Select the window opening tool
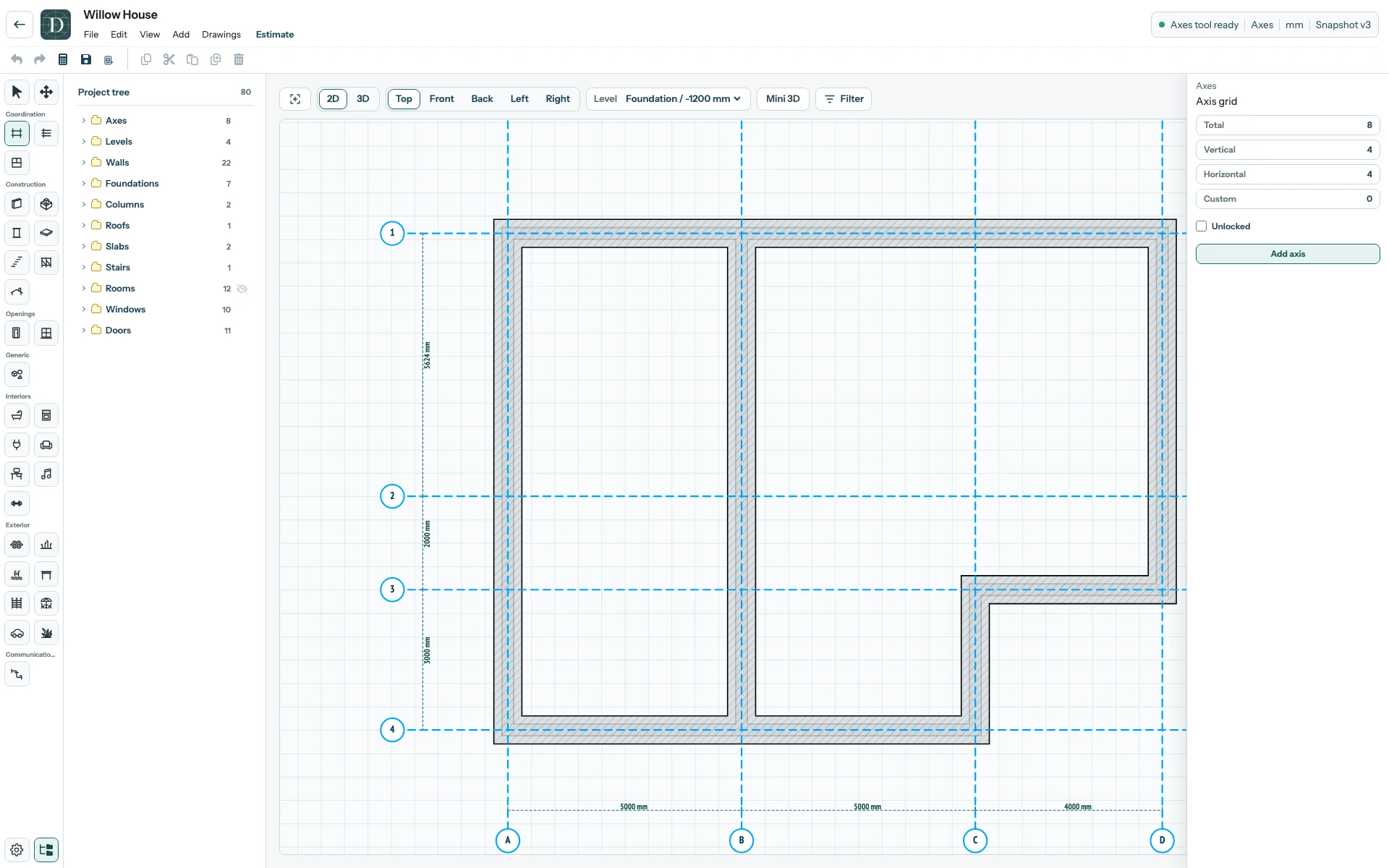Screen dimensions: 1389x868 coord(46,333)
